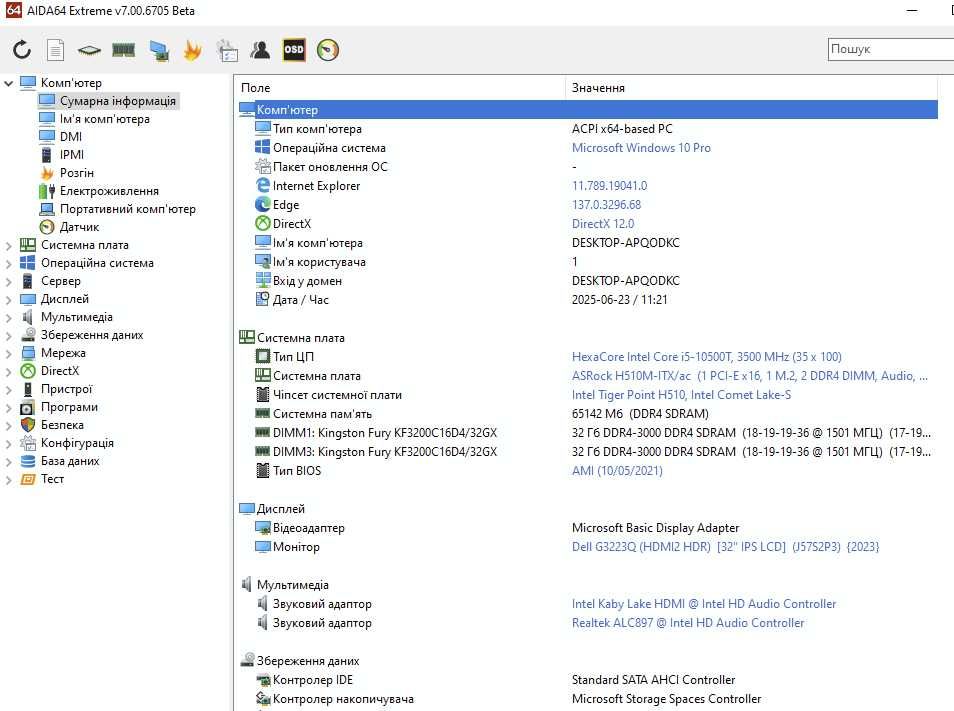This screenshot has height=711, width=954.
Task: Click the Refresh toolbar icon
Action: 22,50
